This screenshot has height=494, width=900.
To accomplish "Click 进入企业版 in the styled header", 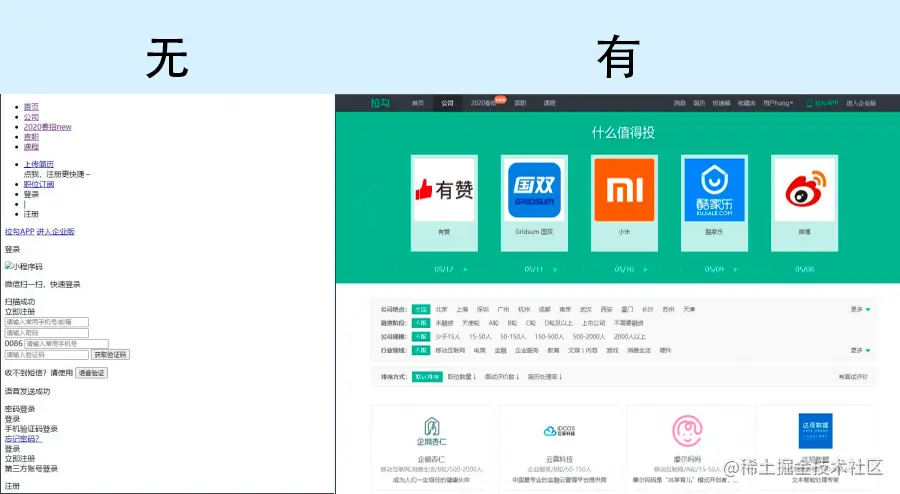I will coord(861,103).
